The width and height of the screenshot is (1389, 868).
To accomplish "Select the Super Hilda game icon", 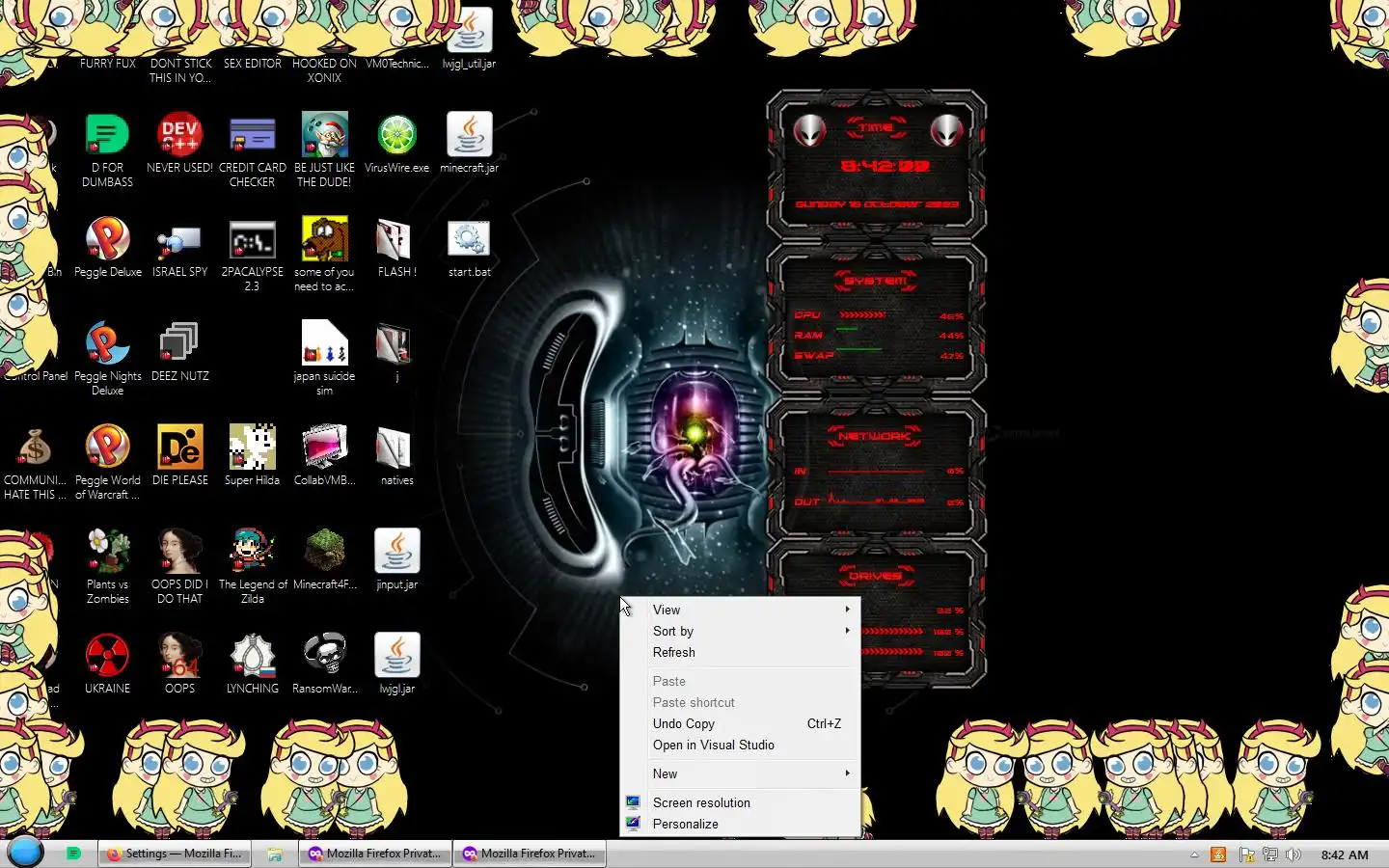I will 253,448.
